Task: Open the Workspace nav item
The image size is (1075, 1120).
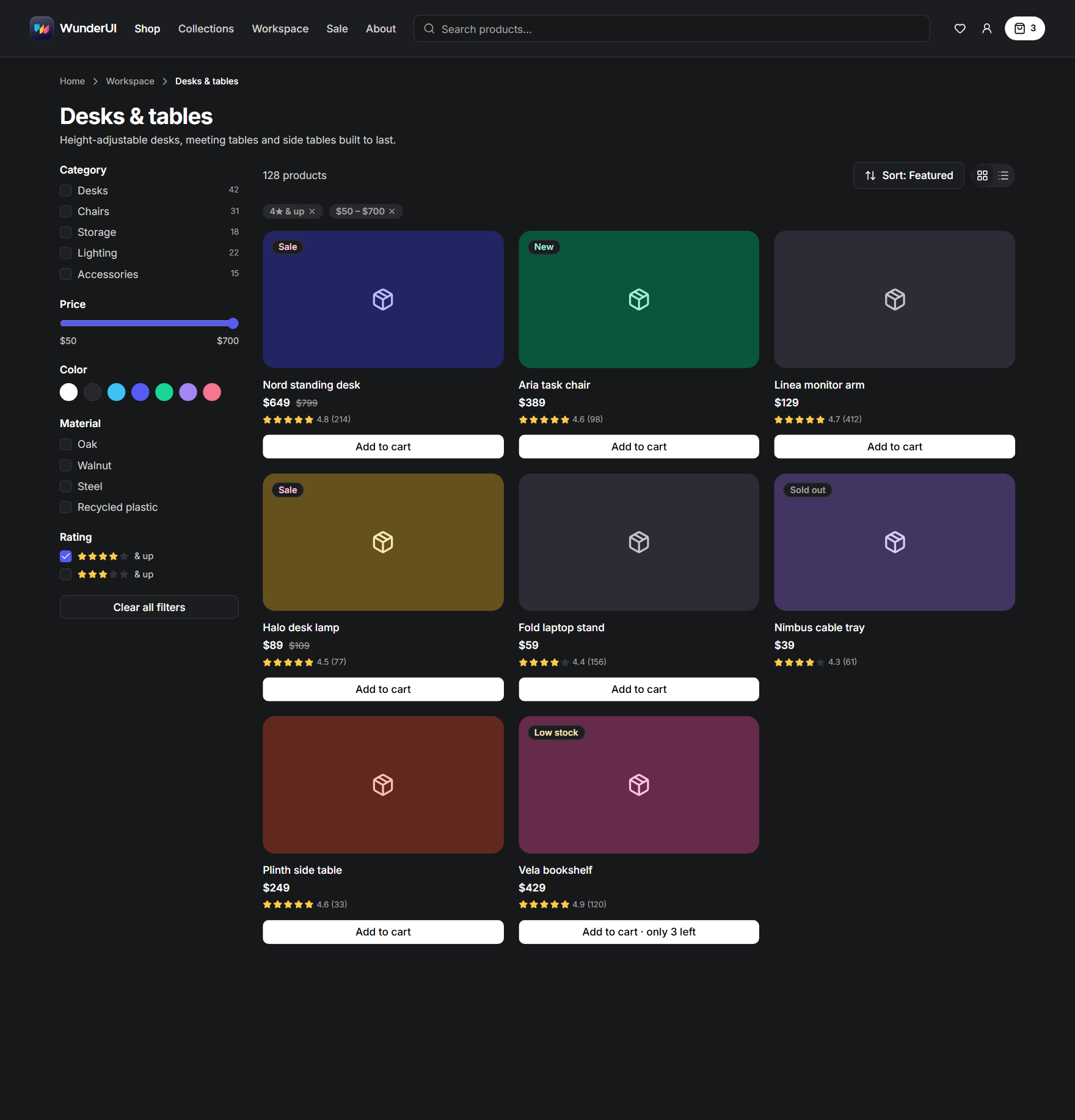Action: pos(280,29)
